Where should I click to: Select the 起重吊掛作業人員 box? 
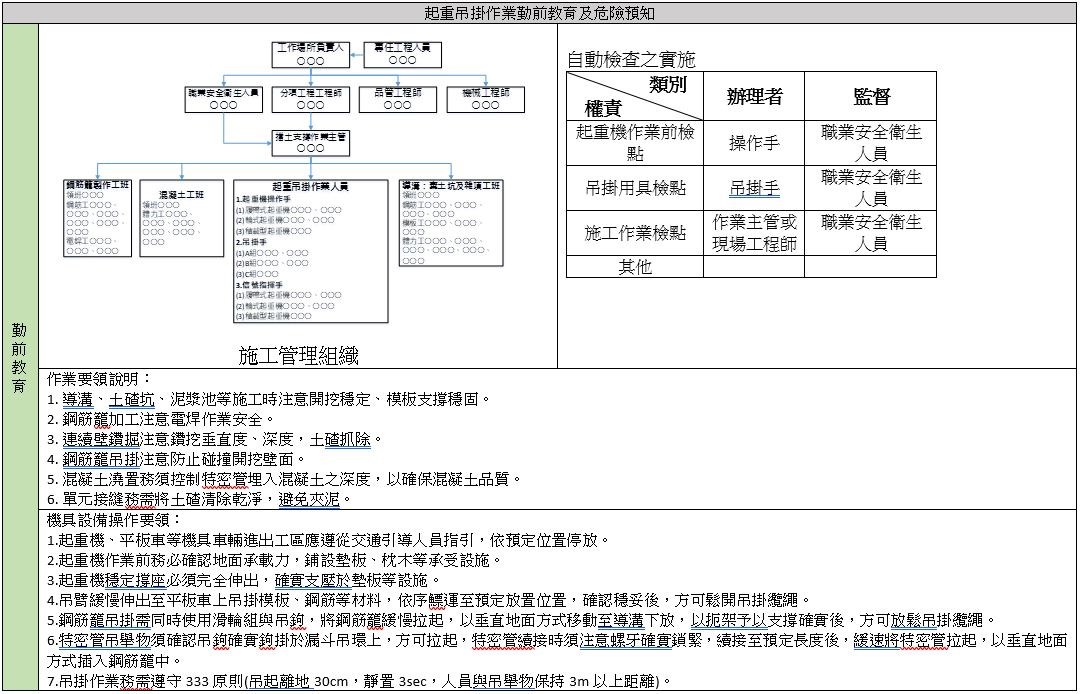click(310, 250)
